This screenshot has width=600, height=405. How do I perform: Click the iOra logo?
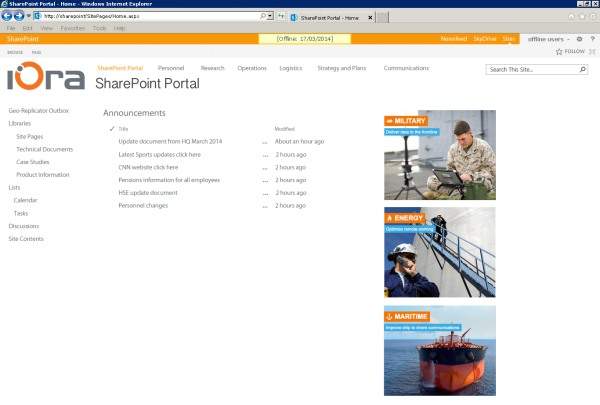click(x=46, y=77)
